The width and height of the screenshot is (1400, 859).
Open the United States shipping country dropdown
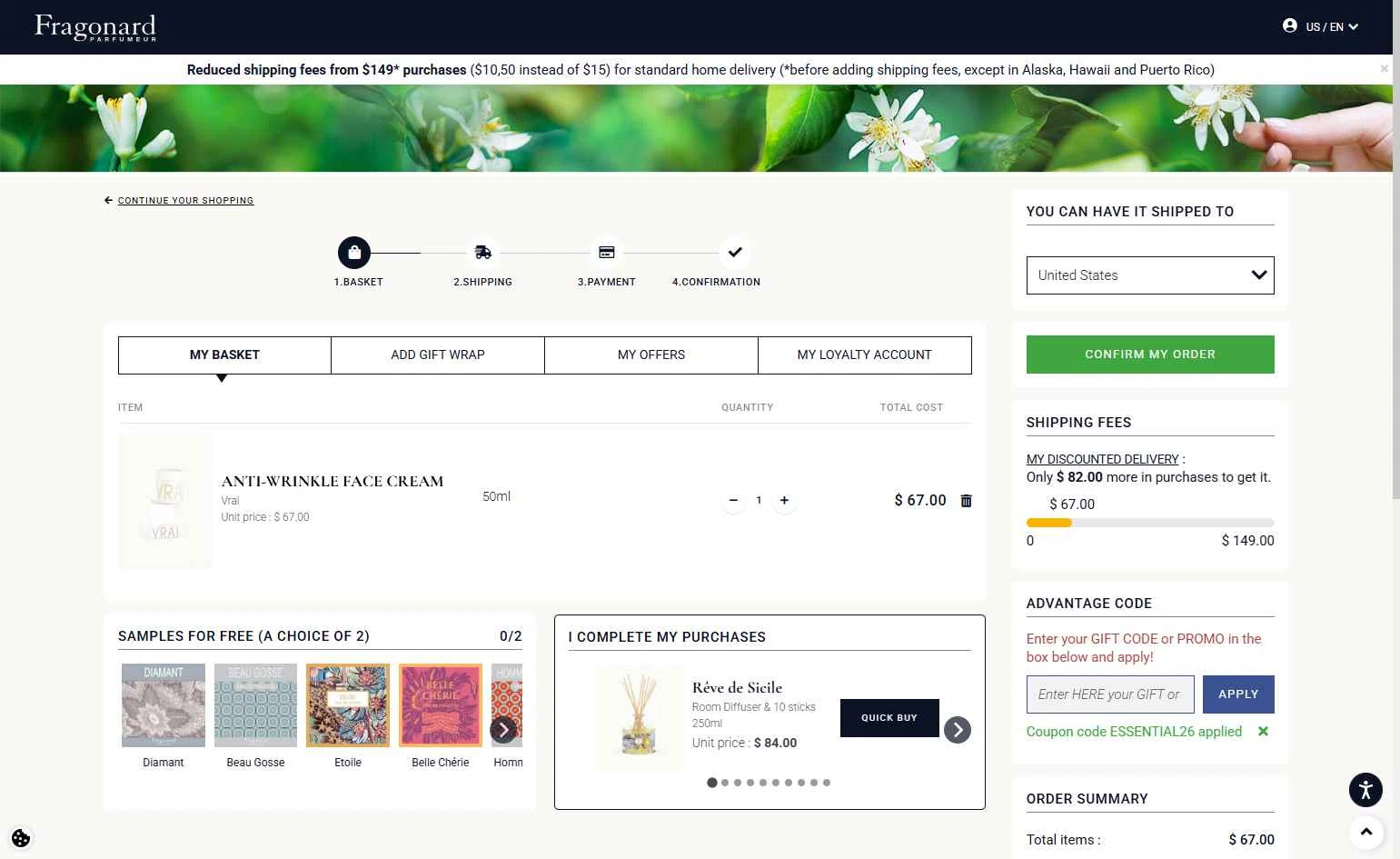[x=1150, y=275]
